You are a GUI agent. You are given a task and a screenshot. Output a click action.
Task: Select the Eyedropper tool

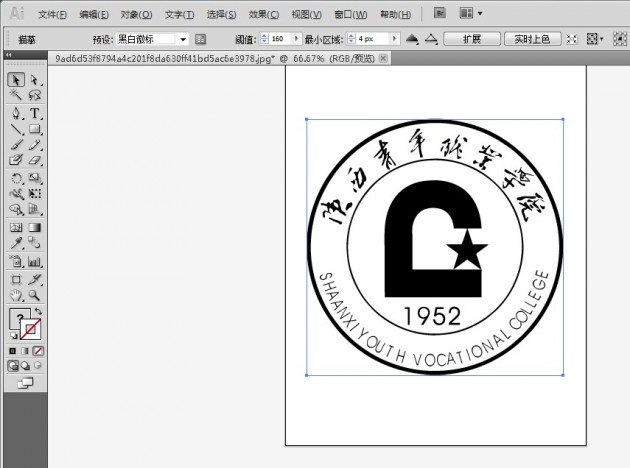[x=16, y=244]
